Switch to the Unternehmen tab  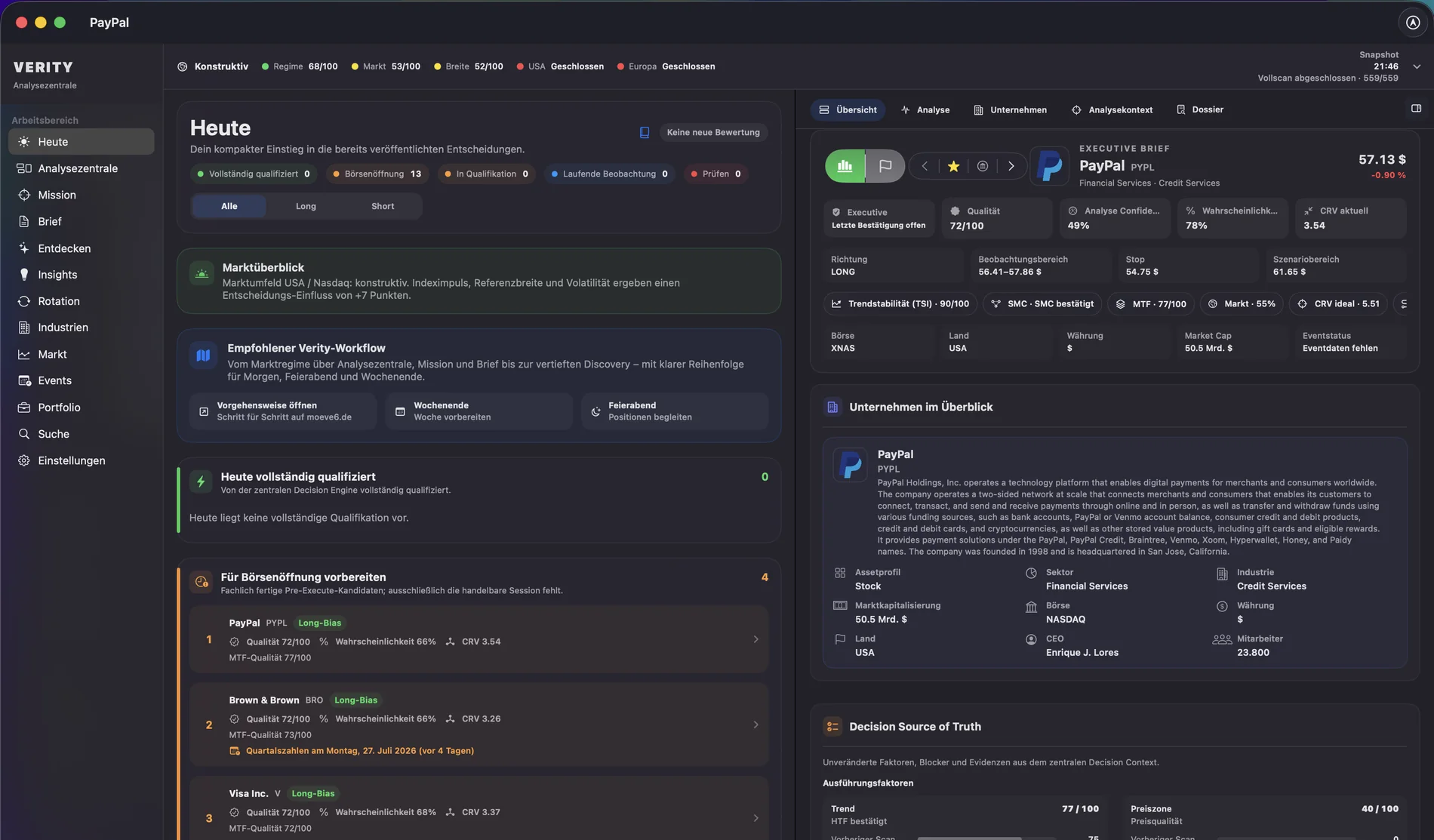click(1011, 109)
